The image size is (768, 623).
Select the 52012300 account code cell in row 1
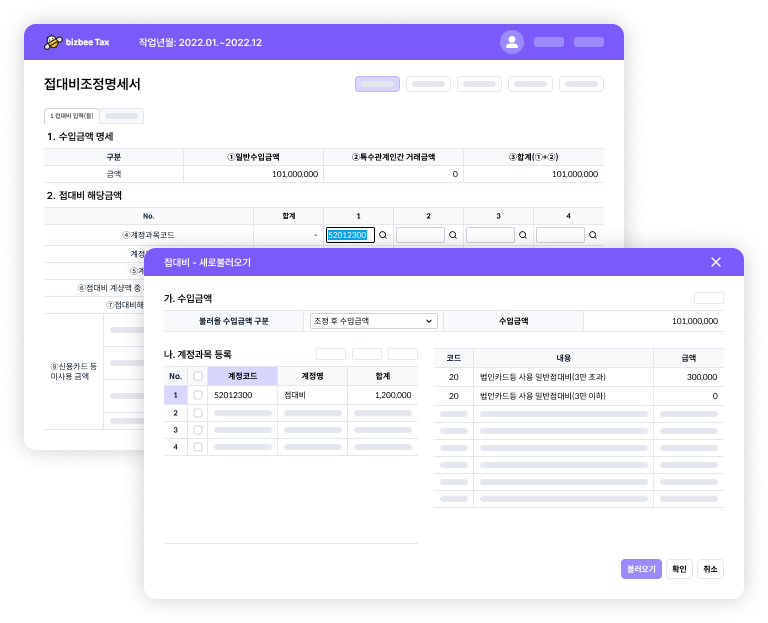coord(242,395)
